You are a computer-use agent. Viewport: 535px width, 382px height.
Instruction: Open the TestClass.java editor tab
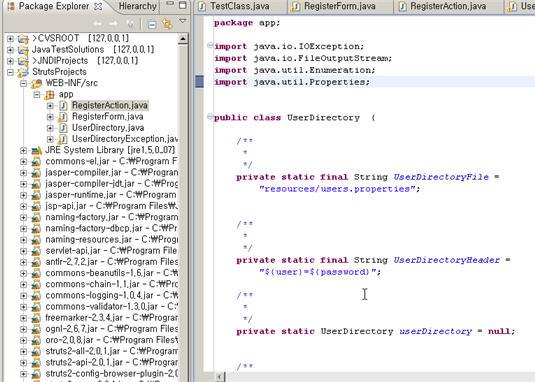(x=240, y=6)
